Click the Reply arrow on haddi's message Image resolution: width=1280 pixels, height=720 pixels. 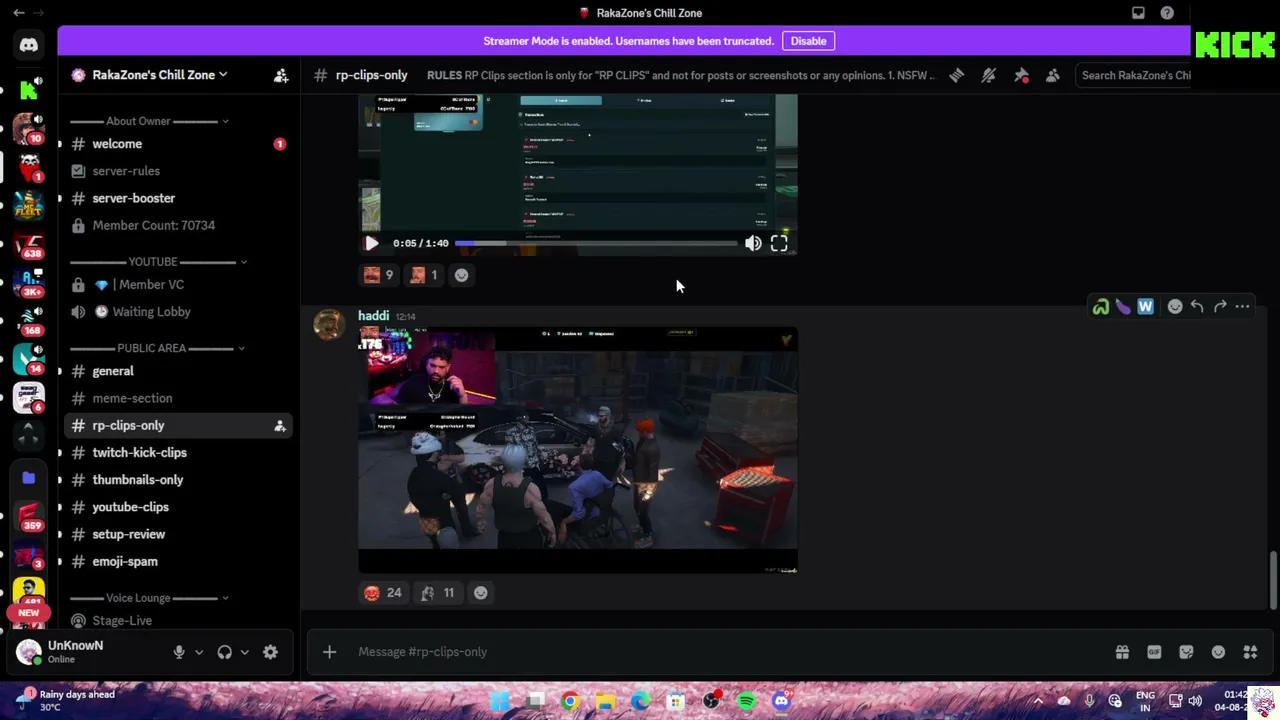[1197, 307]
